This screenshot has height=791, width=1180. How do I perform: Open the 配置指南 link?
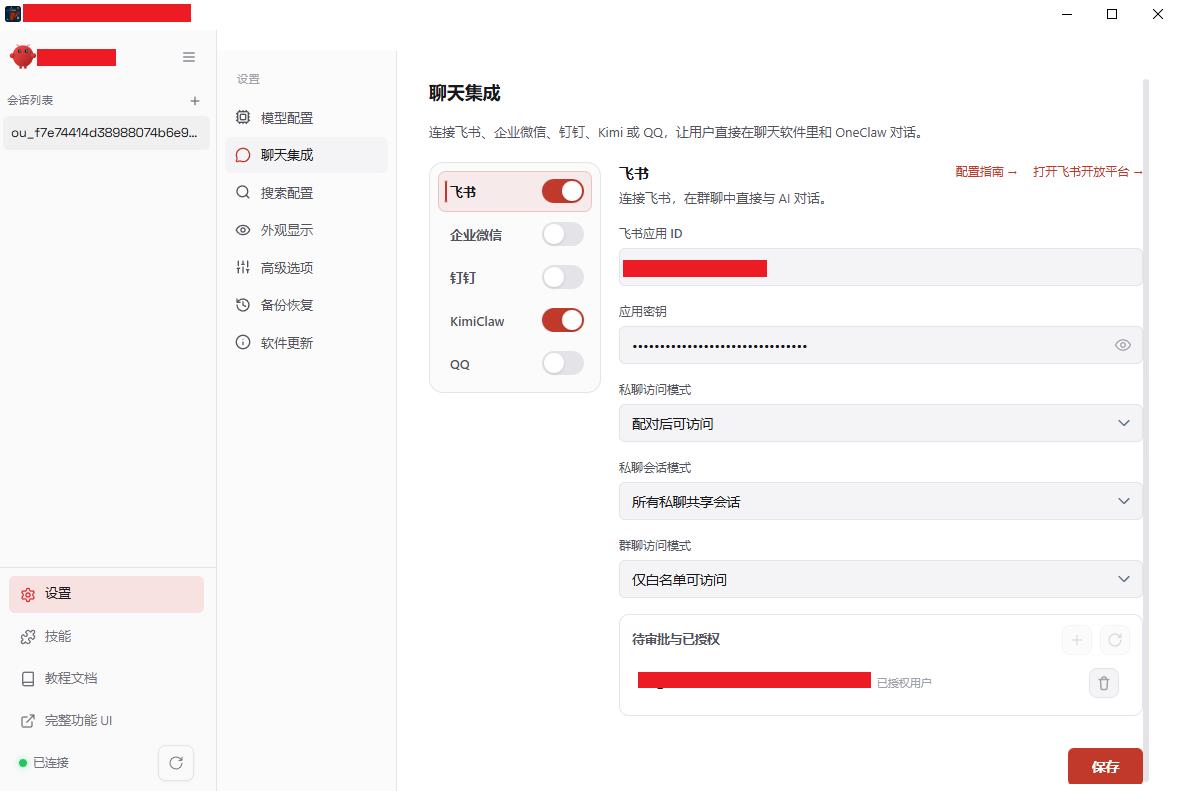click(985, 172)
